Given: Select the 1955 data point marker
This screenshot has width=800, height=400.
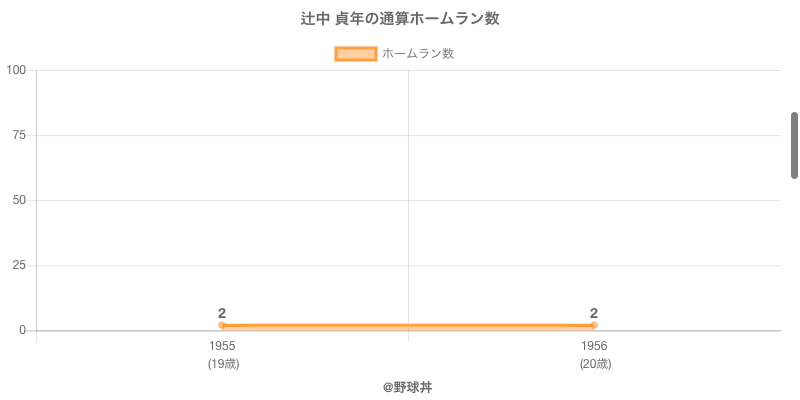Looking at the screenshot, I should [x=222, y=325].
